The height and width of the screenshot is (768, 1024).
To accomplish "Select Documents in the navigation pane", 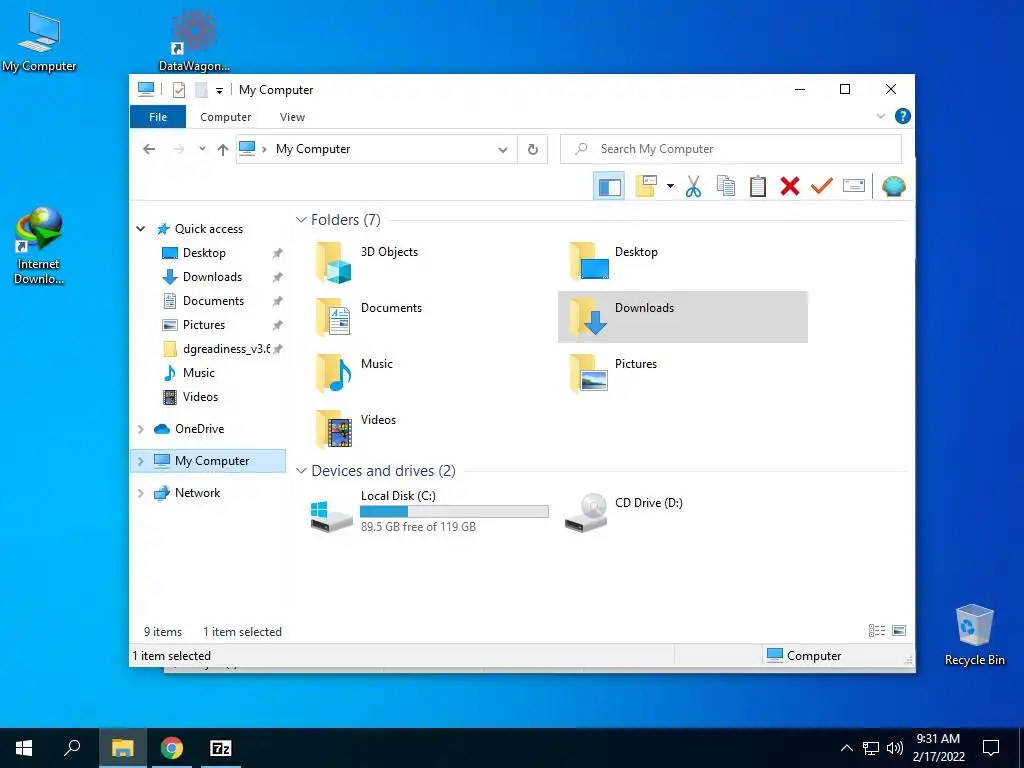I will (213, 301).
